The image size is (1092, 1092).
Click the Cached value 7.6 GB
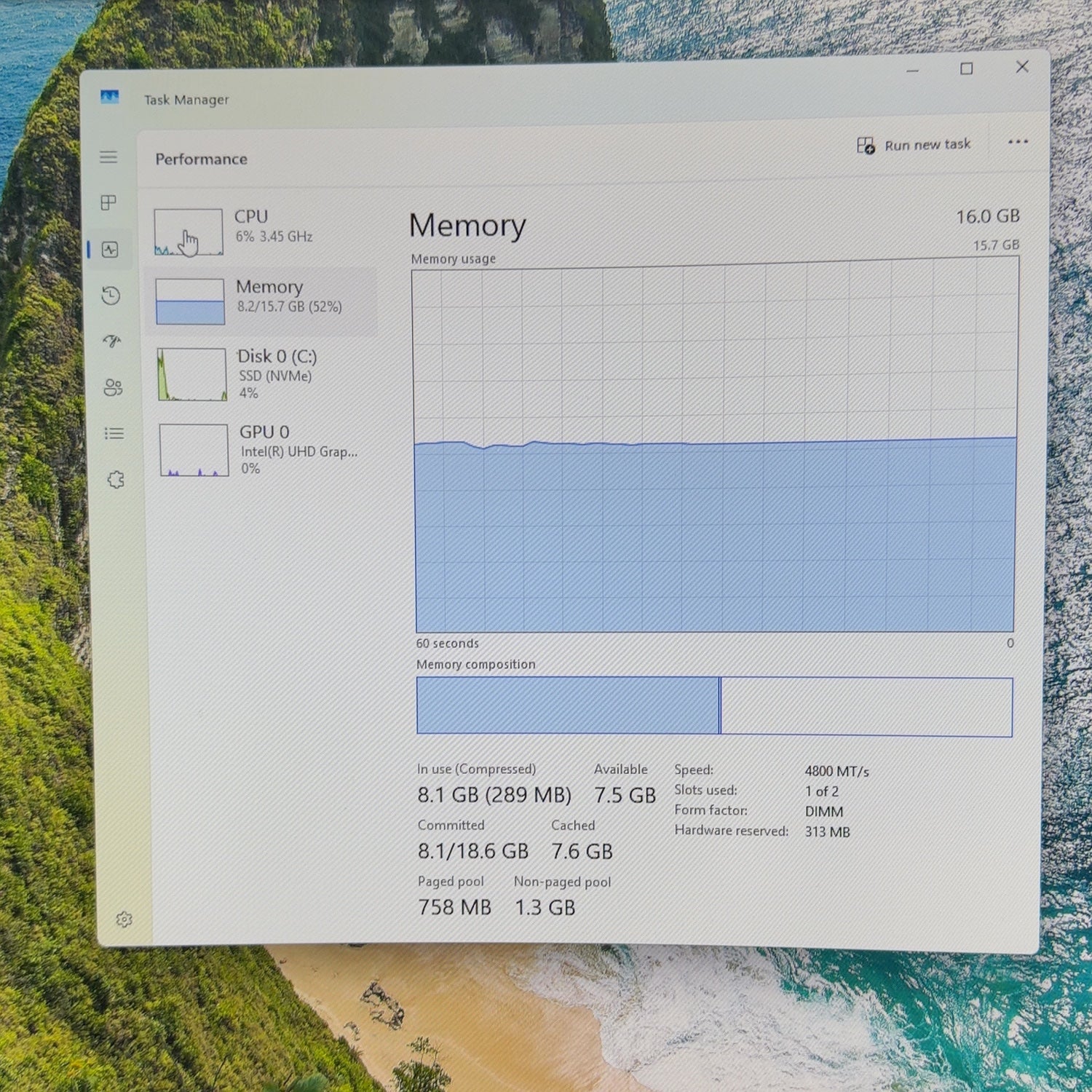click(x=582, y=851)
